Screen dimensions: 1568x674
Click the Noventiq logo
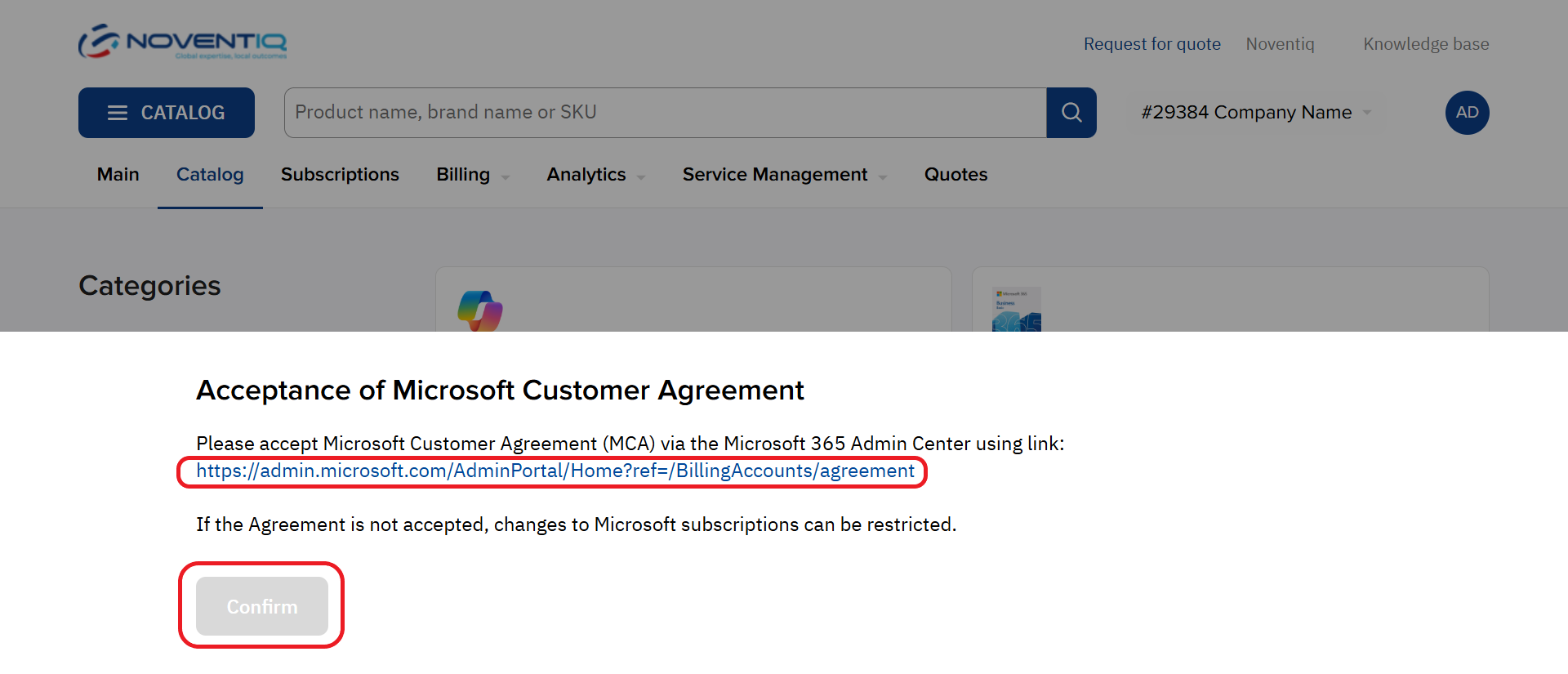click(x=182, y=42)
